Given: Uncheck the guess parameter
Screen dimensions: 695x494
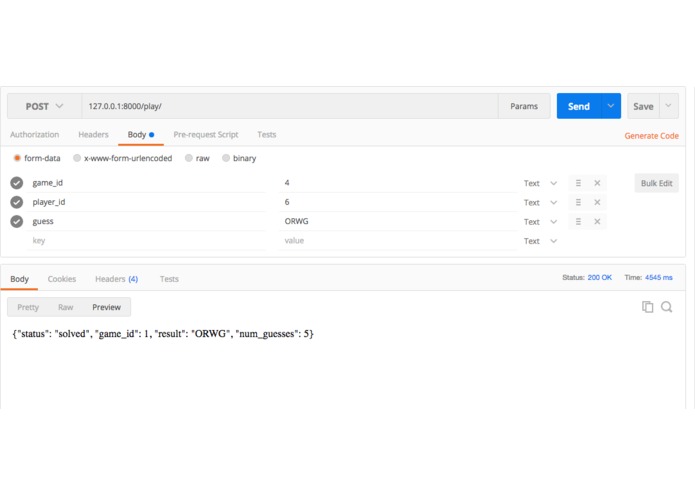Looking at the screenshot, I should click(x=17, y=221).
